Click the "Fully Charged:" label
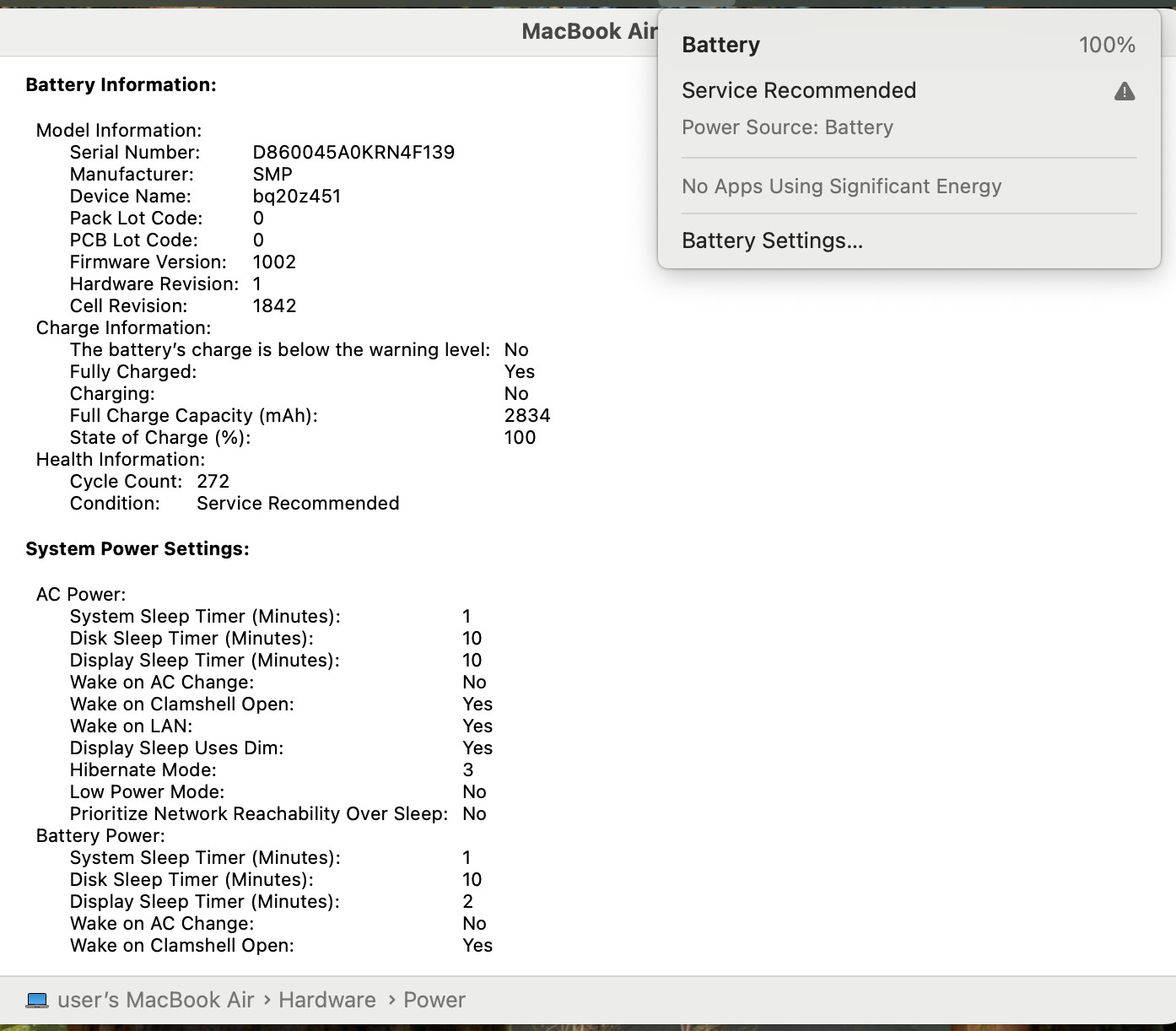This screenshot has height=1031, width=1176. pyautogui.click(x=133, y=372)
